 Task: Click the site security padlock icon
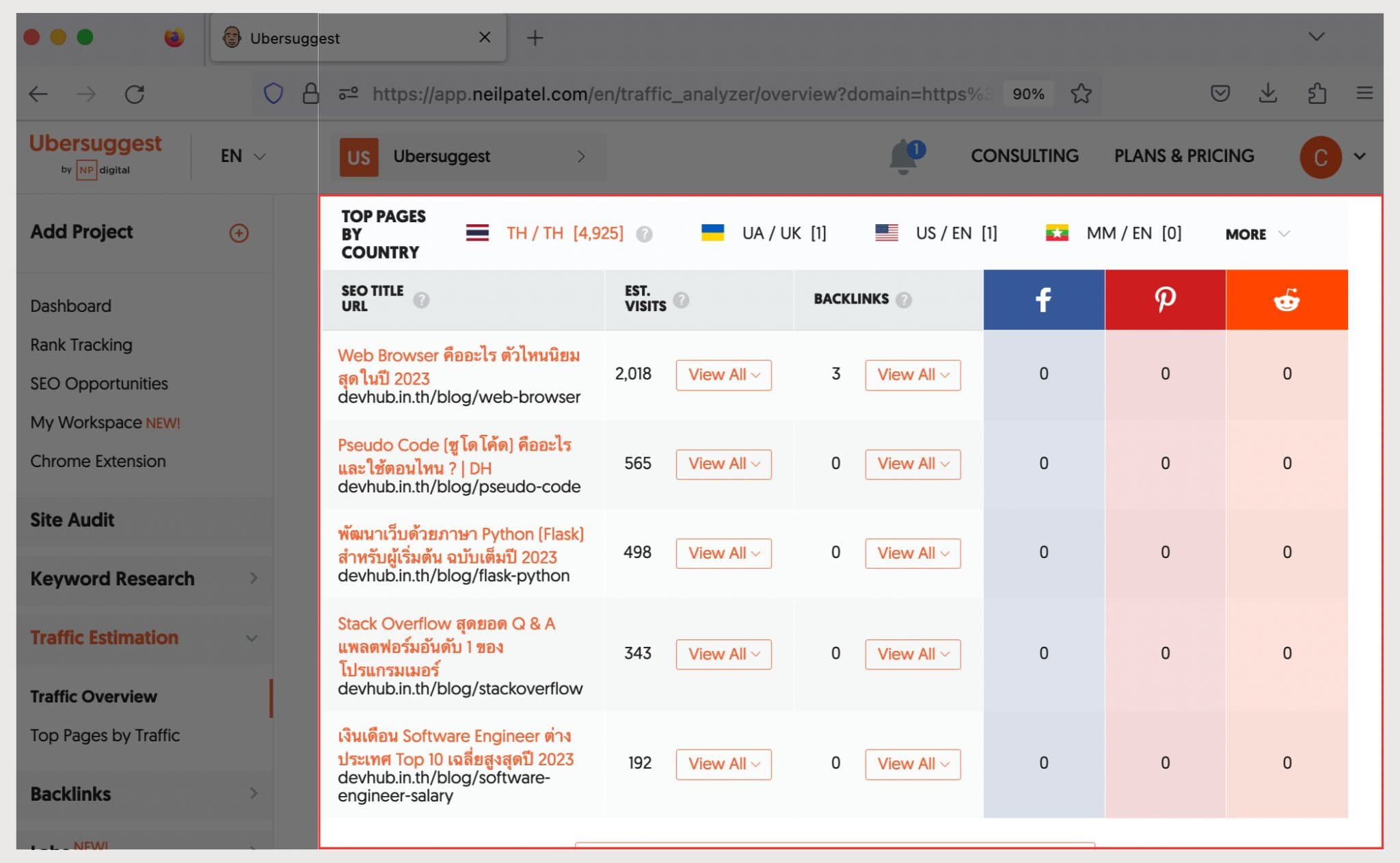click(x=310, y=93)
